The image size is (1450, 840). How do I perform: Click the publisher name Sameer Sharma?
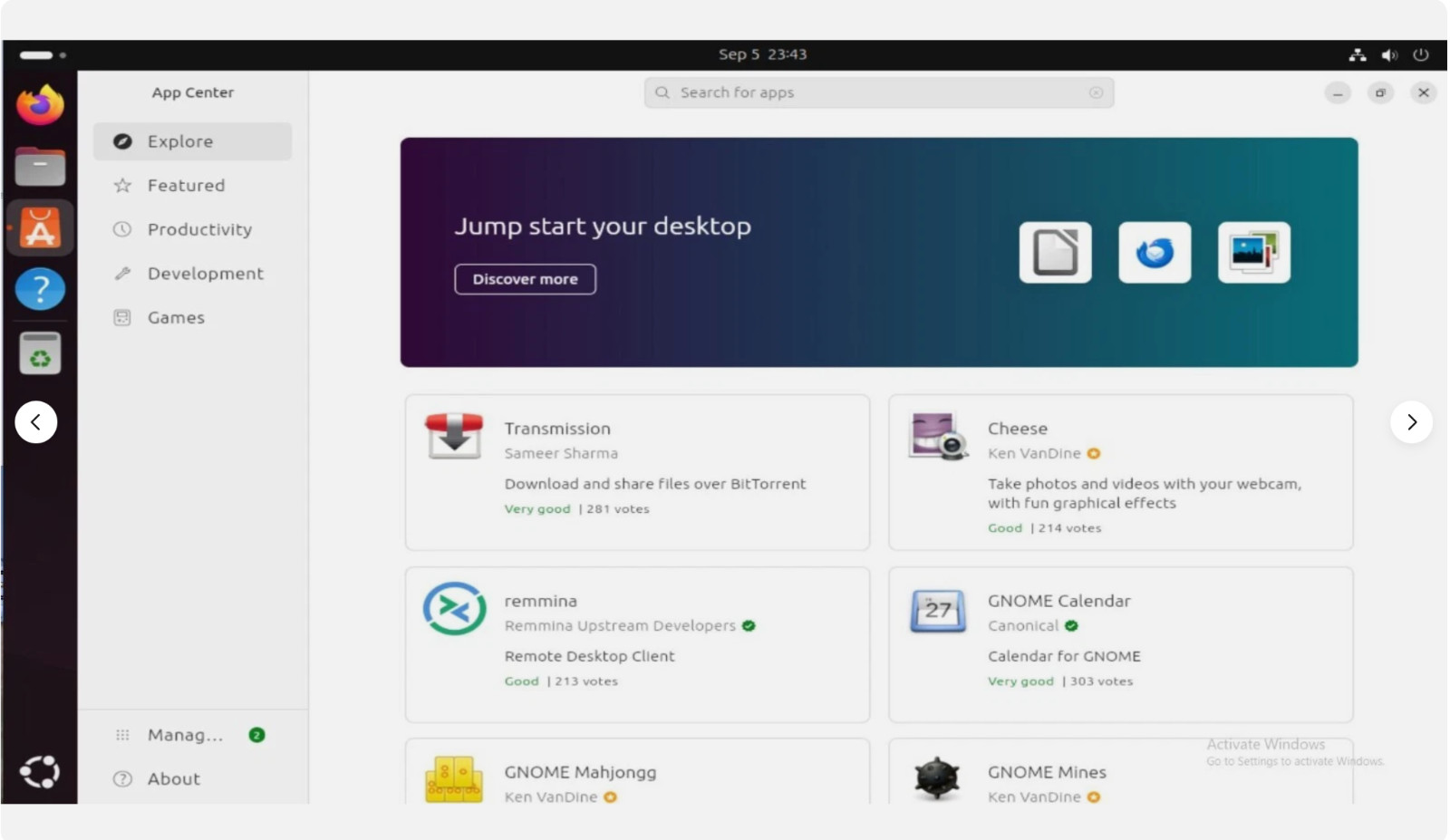[561, 453]
